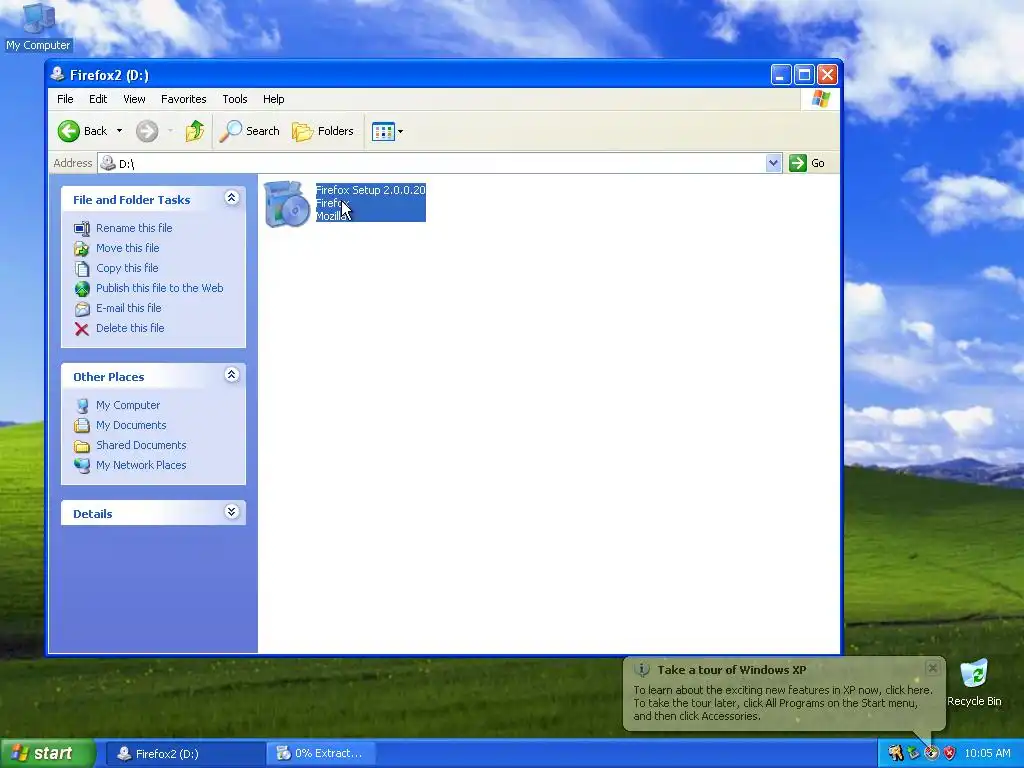Open the Tools menu

pos(234,99)
